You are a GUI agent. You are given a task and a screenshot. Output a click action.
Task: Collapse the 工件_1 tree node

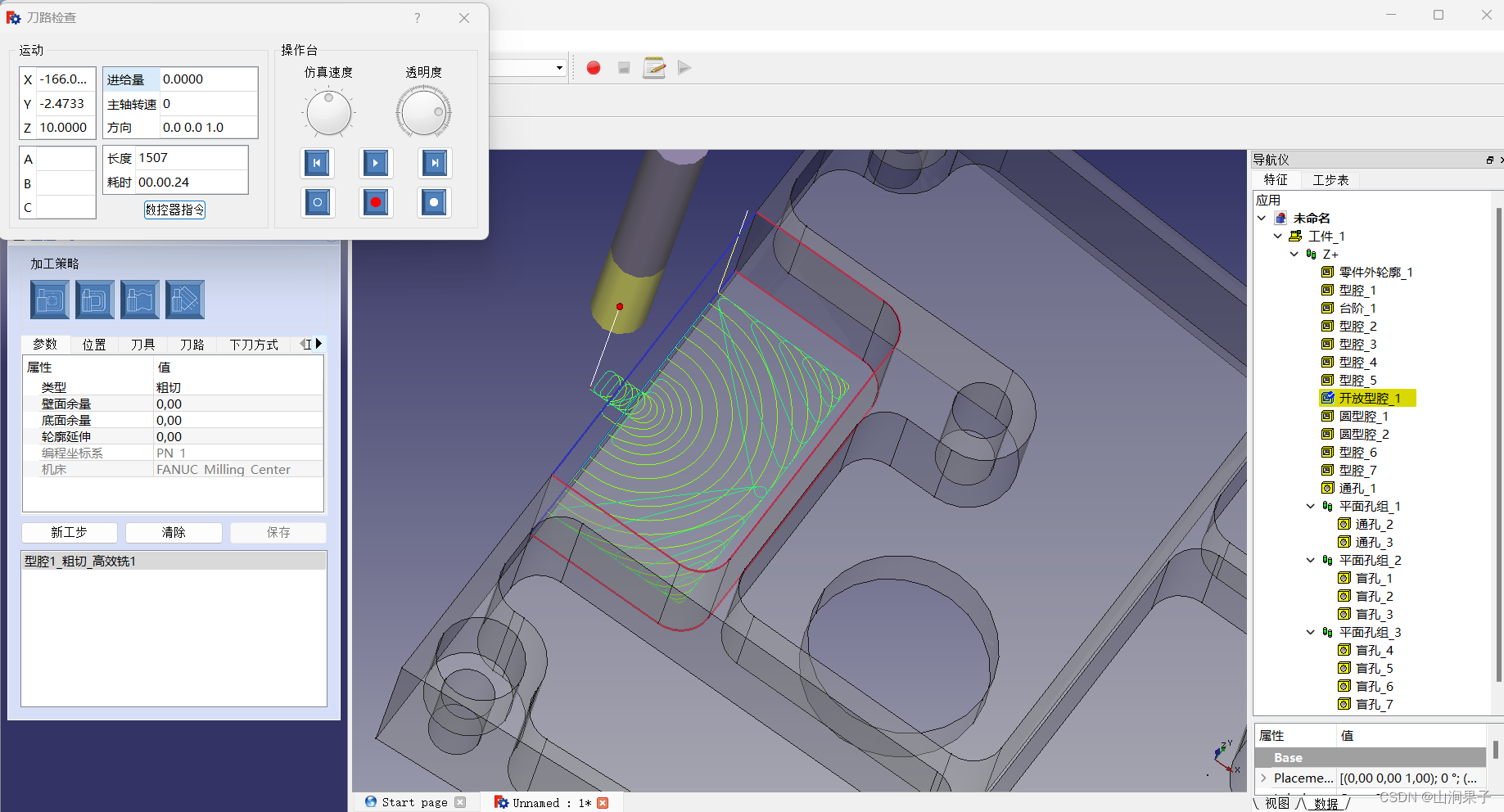click(x=1278, y=236)
